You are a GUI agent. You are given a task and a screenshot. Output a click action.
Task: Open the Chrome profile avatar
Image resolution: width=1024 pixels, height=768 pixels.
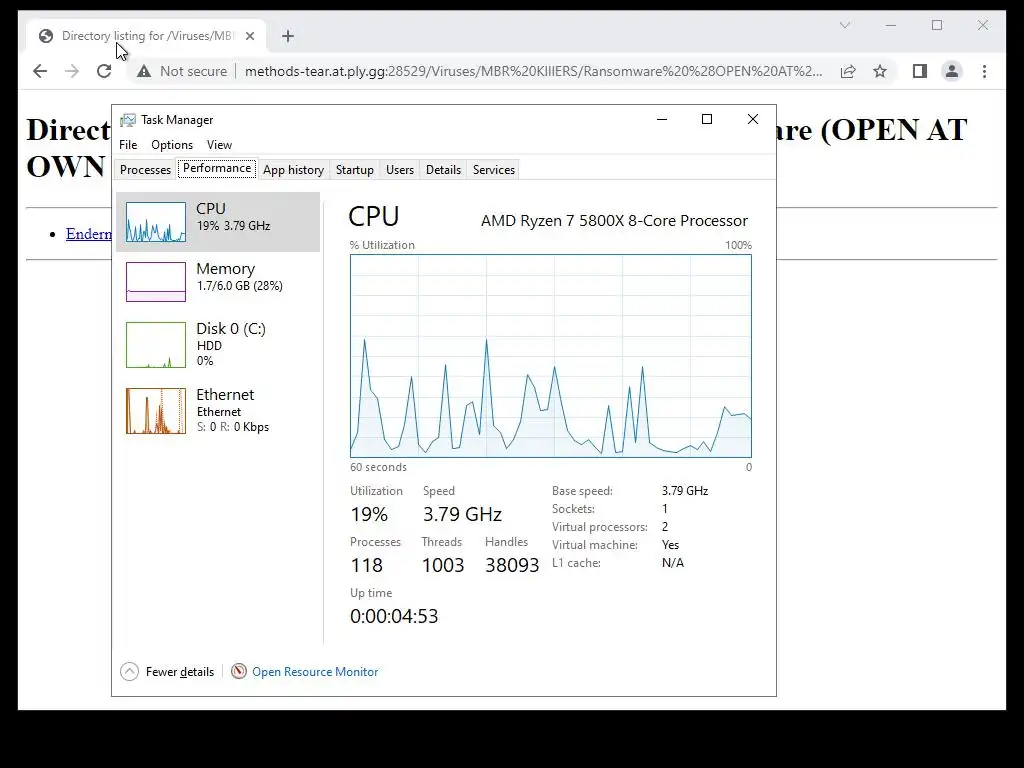tap(952, 71)
